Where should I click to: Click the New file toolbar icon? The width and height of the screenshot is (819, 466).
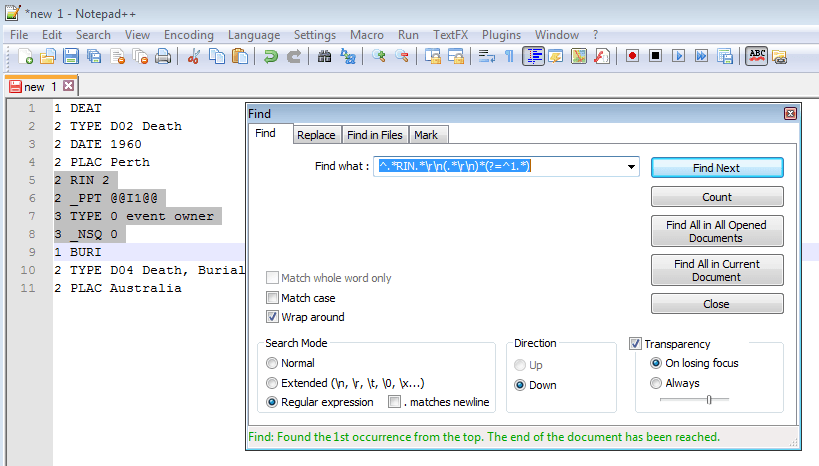[x=26, y=57]
